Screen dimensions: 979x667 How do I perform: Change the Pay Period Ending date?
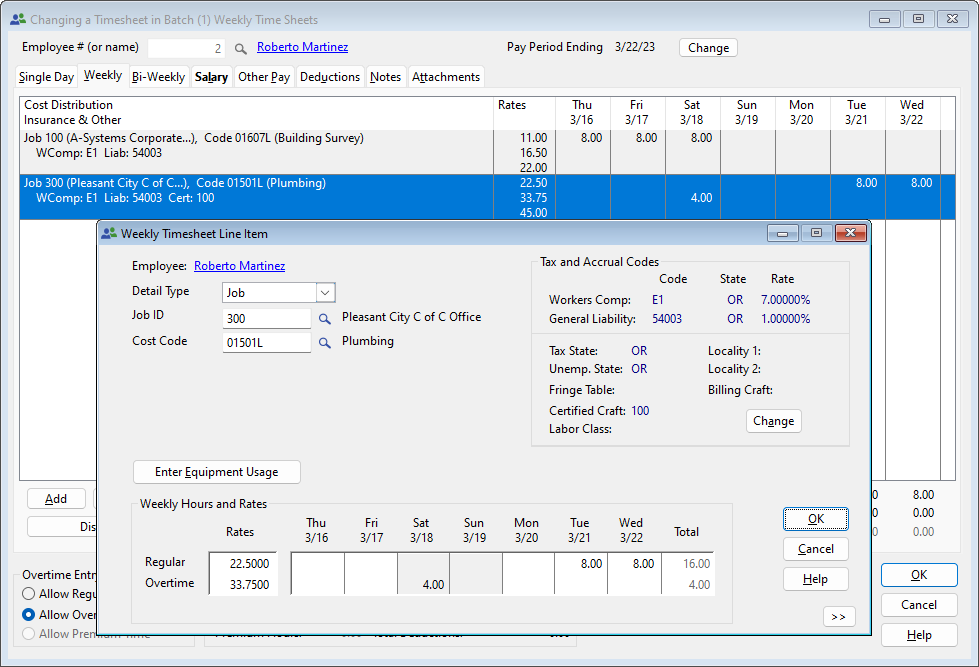click(708, 47)
